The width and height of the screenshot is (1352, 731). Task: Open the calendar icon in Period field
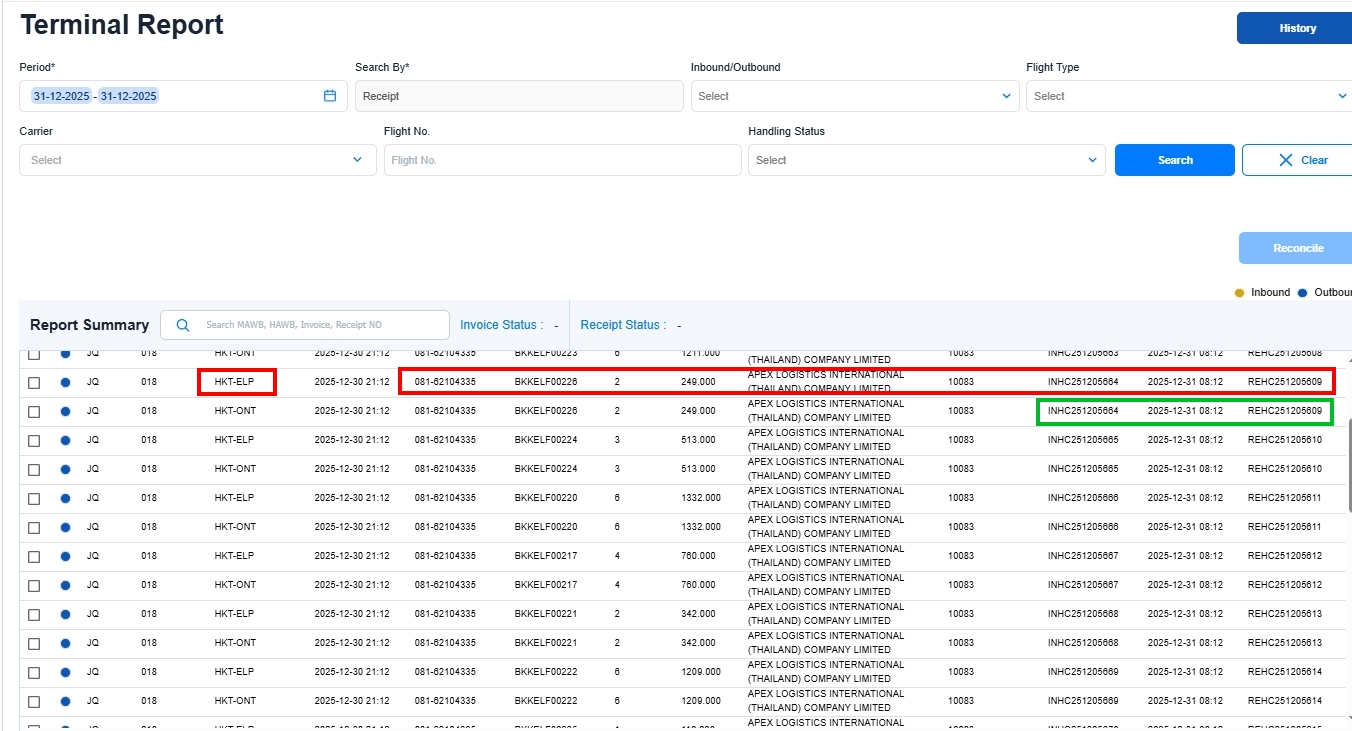330,96
